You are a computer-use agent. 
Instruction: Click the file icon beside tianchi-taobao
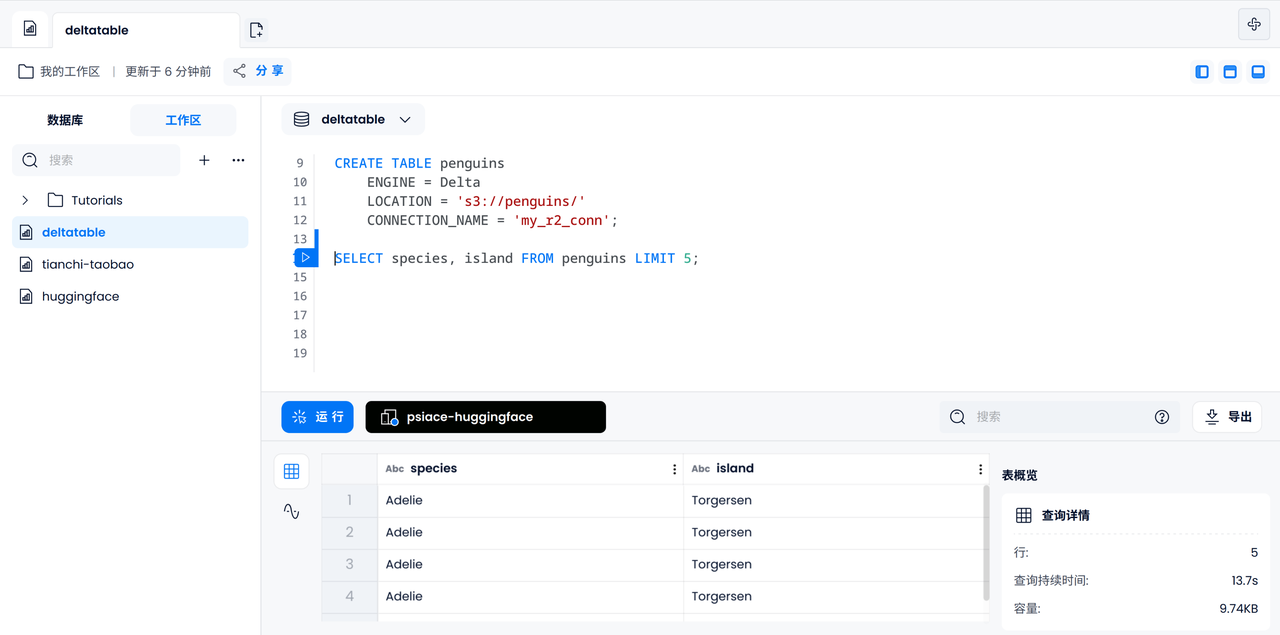coord(26,264)
